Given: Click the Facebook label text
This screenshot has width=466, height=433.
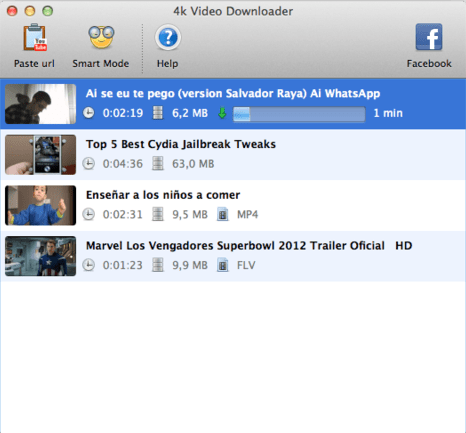Looking at the screenshot, I should 429,63.
